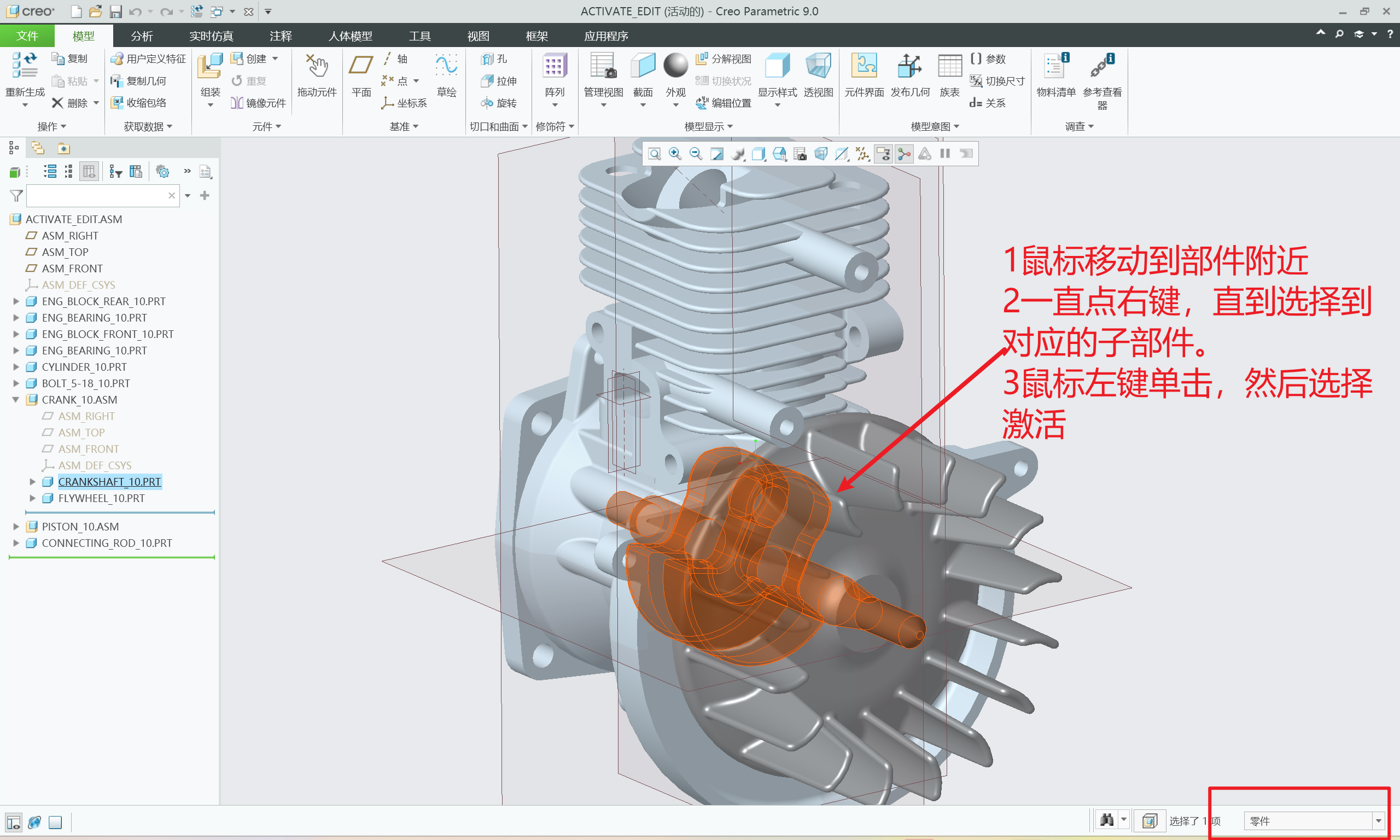Toggle annotation display in graphics toolbar

click(x=883, y=154)
